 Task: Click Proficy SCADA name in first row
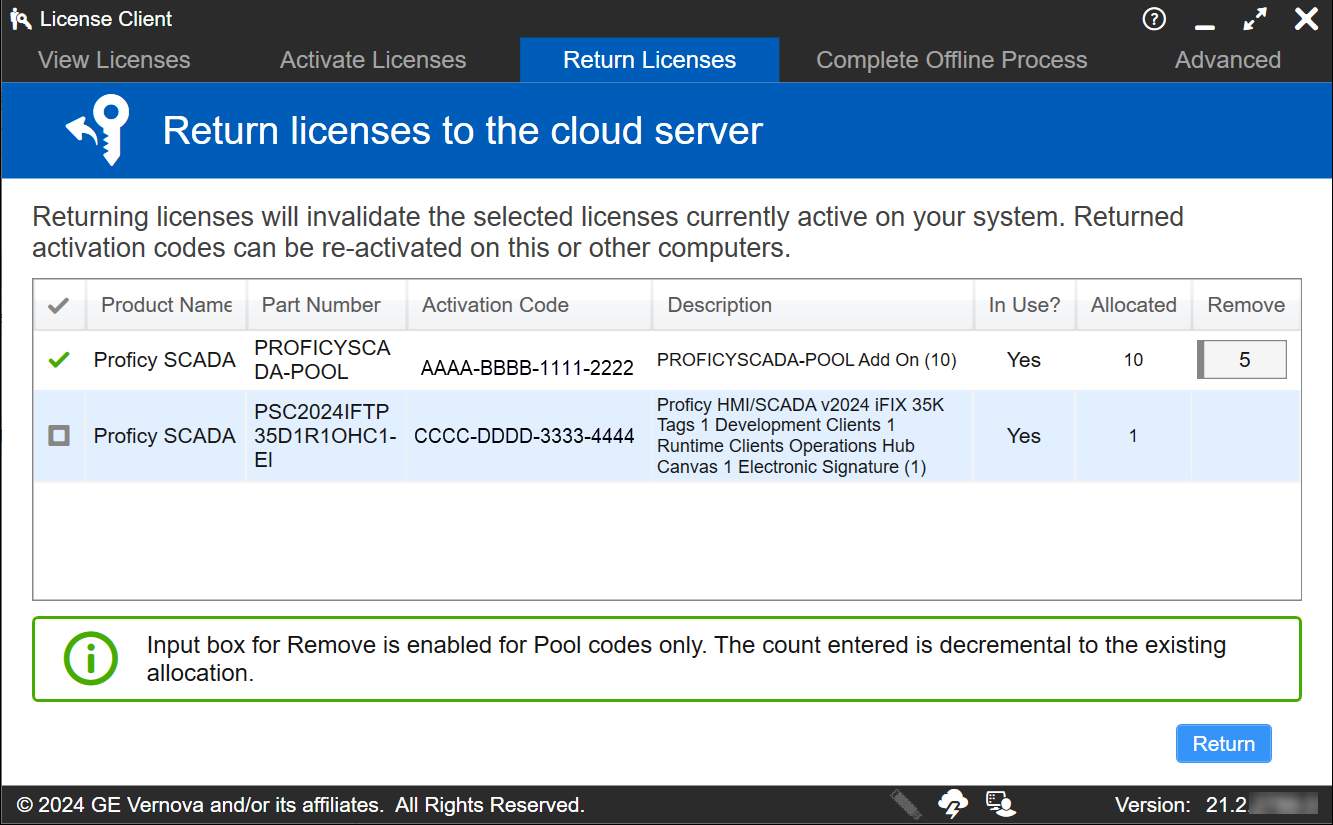click(165, 360)
